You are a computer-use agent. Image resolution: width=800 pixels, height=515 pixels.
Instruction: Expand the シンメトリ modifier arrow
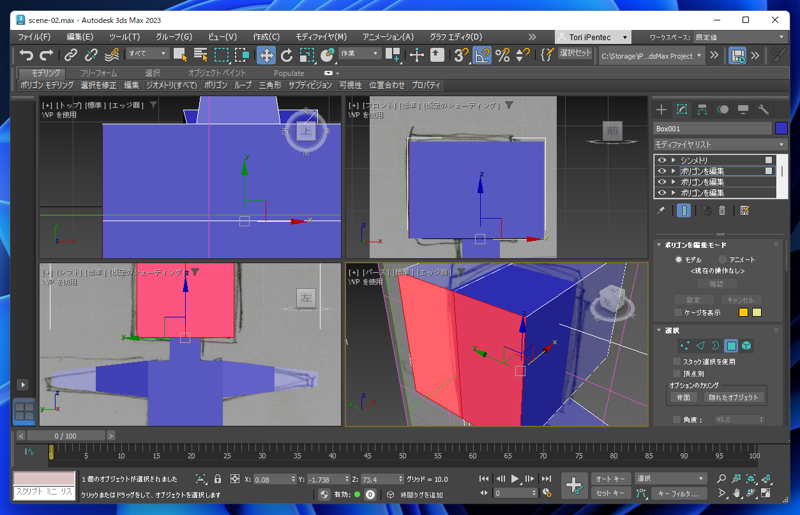pos(673,160)
